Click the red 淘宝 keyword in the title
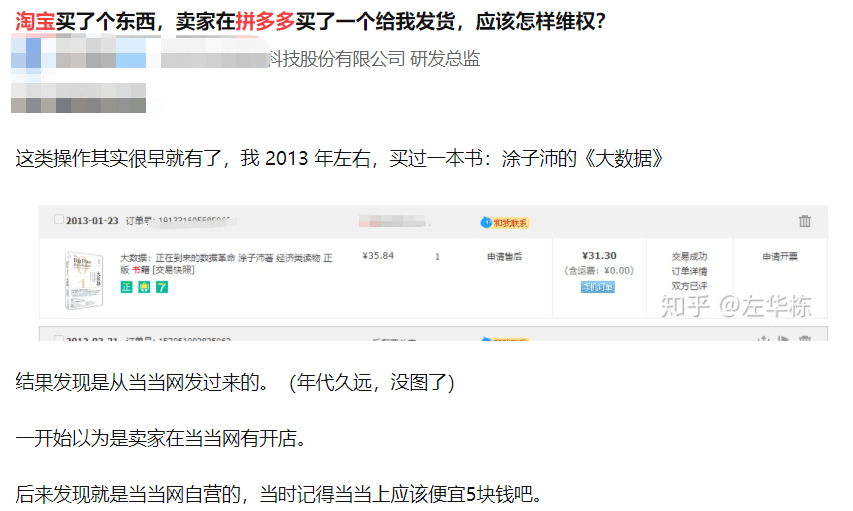This screenshot has height=511, width=853. coord(35,21)
